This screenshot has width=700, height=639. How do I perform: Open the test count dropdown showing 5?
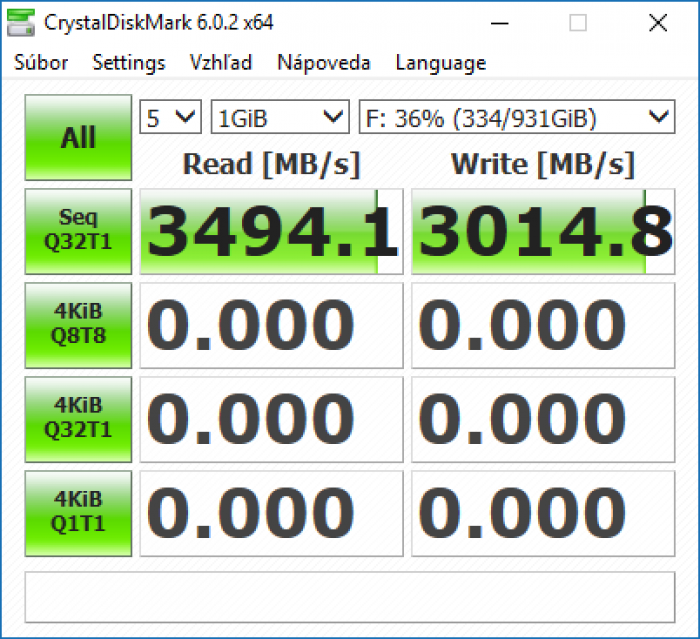[x=171, y=118]
